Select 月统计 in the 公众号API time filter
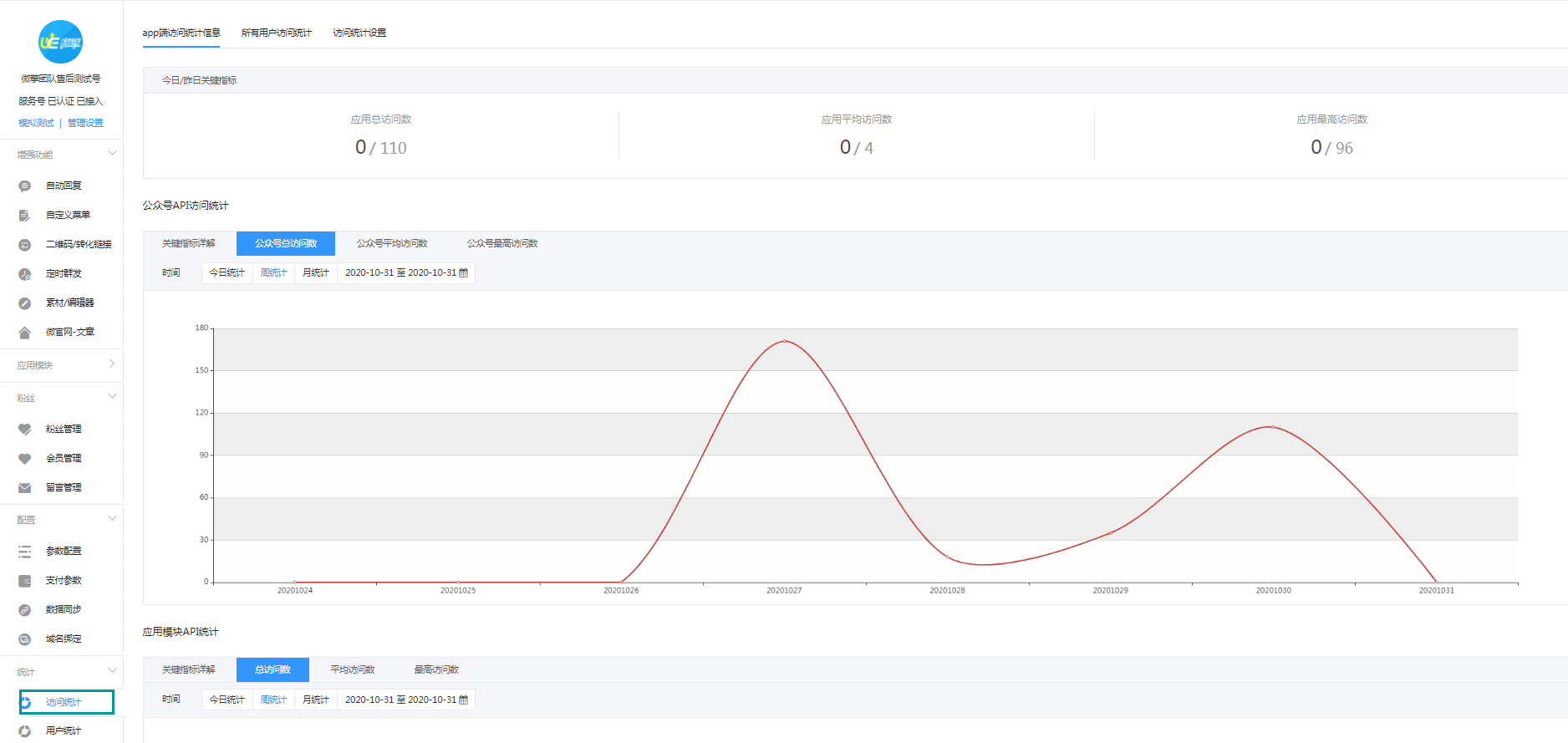 315,273
